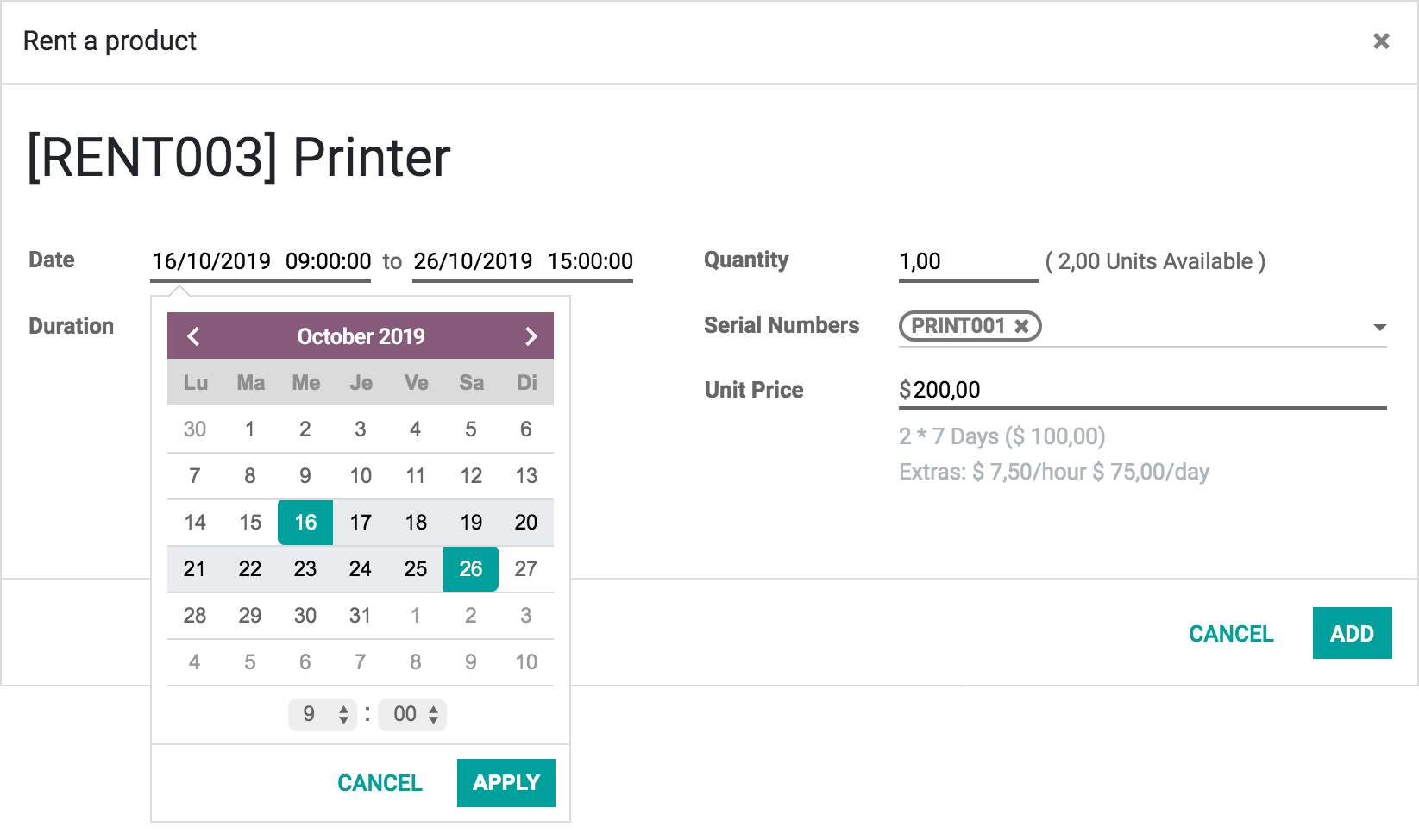Go to previous month in calendar
This screenshot has height=840, width=1419.
[193, 336]
